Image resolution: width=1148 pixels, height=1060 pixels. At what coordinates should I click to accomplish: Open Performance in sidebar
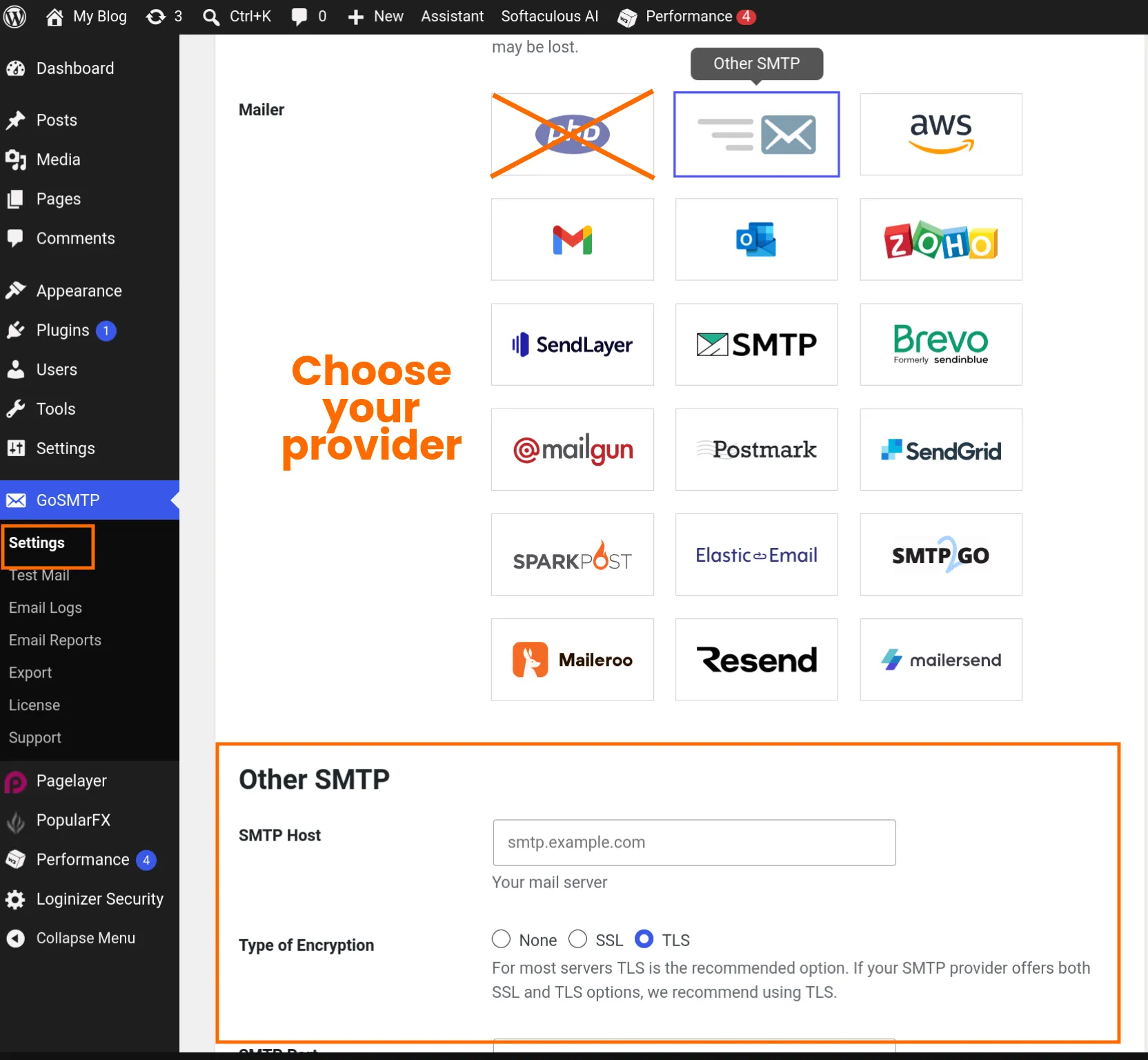pos(90,860)
